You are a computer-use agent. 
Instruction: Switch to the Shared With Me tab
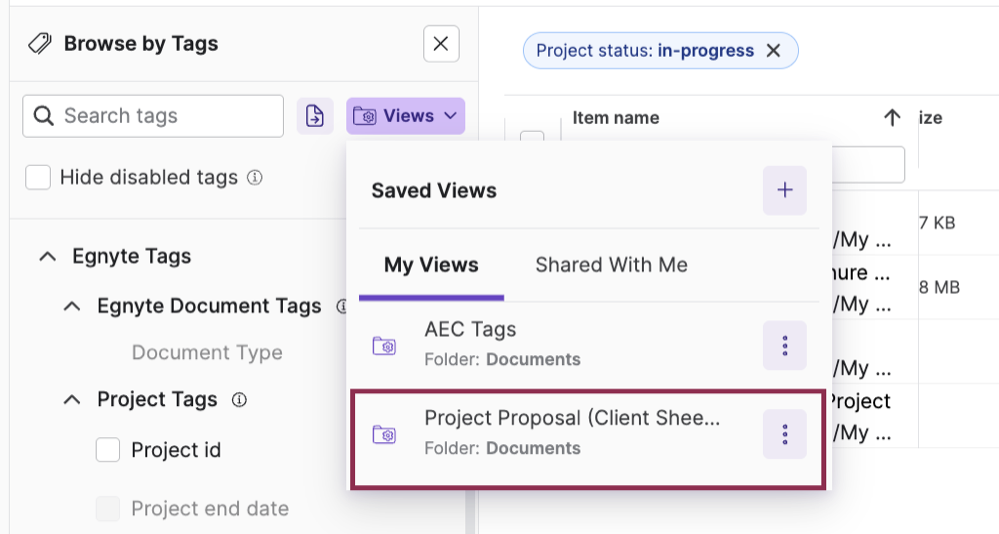click(x=611, y=265)
